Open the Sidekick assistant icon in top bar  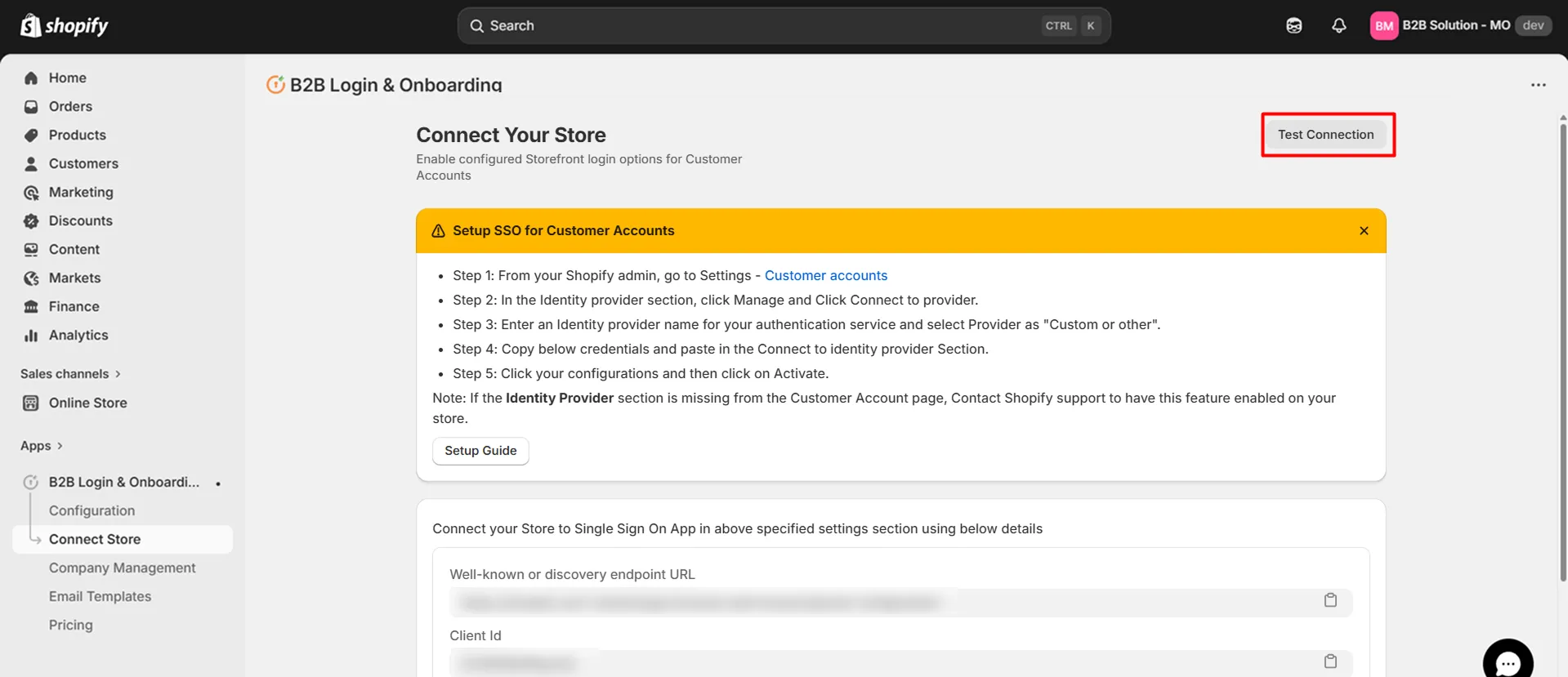pyautogui.click(x=1293, y=26)
